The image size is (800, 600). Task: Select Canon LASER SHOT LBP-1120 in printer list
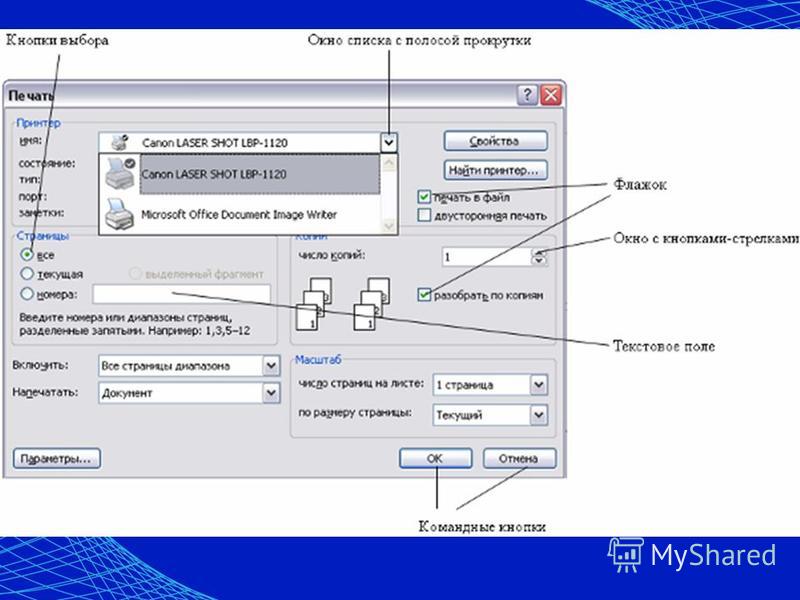pyautogui.click(x=260, y=174)
